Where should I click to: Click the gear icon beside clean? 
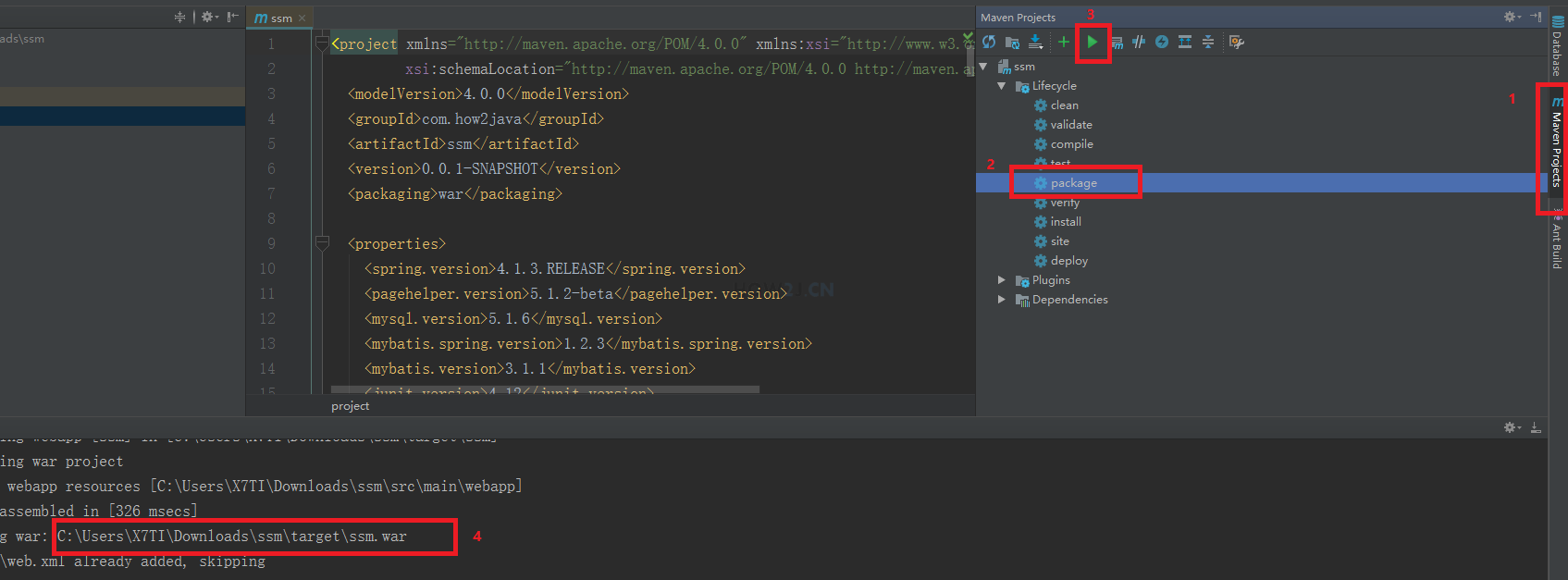(x=1041, y=105)
